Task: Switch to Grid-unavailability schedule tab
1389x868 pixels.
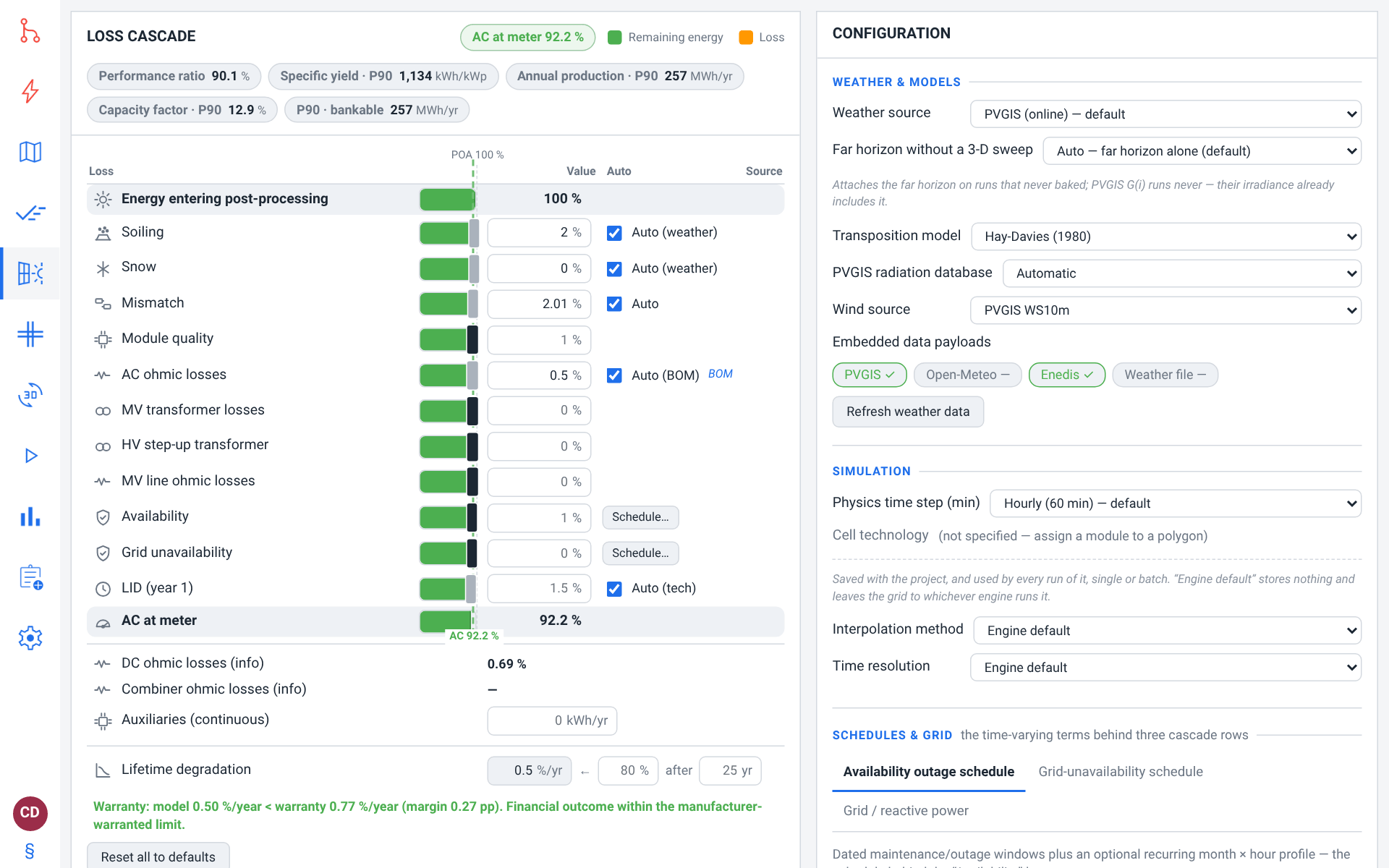Action: pos(1121,772)
